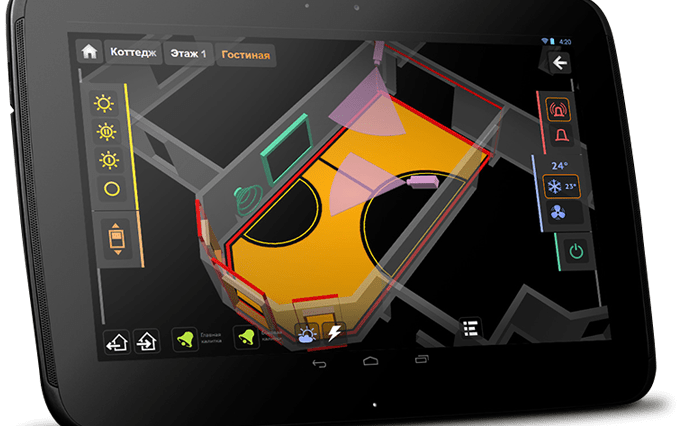Screen dimensions: 687x426
Task: Tap the home icon in breadcrumb bar
Action: tap(90, 51)
